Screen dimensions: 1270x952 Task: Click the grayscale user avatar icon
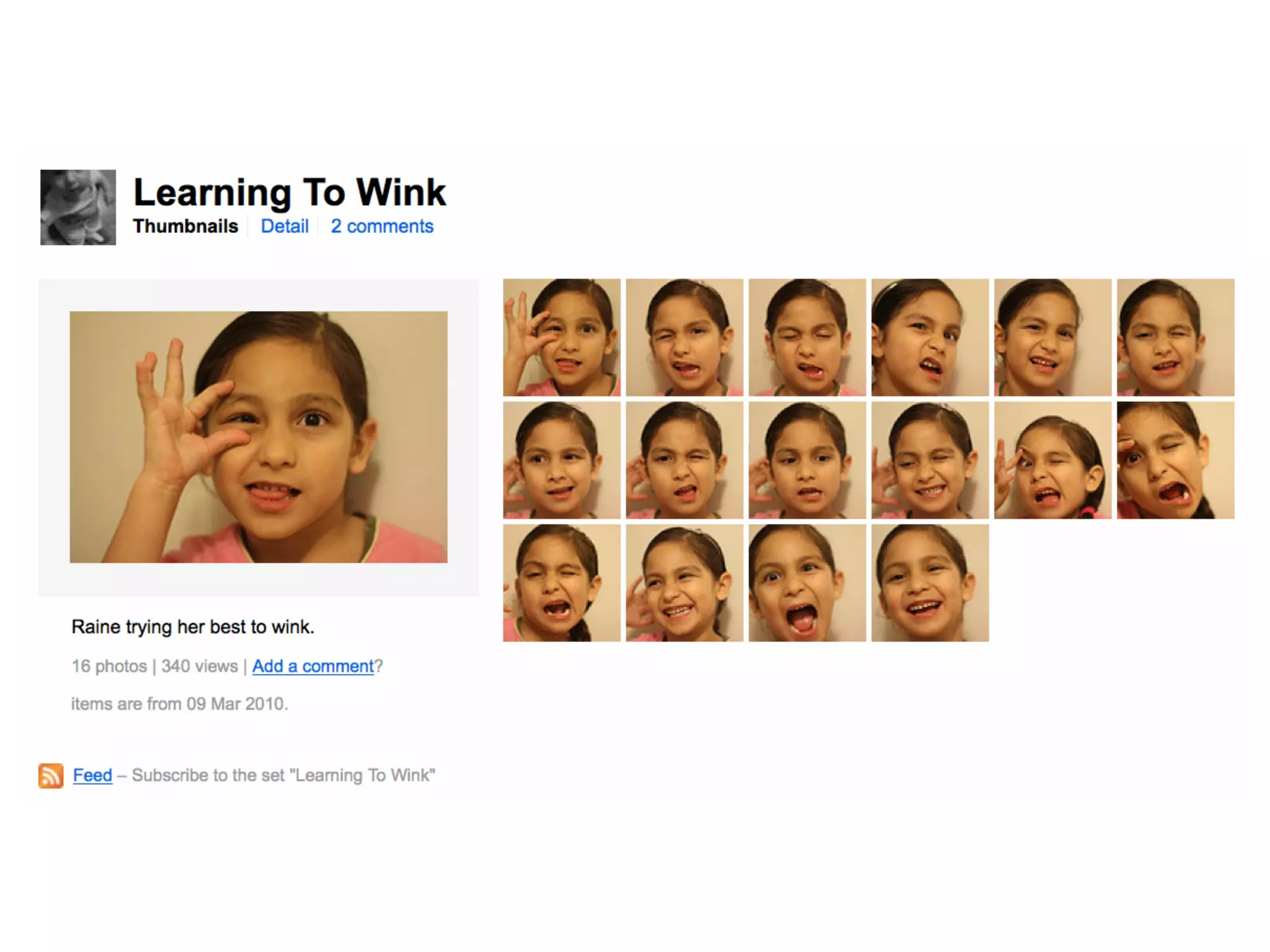tap(78, 207)
